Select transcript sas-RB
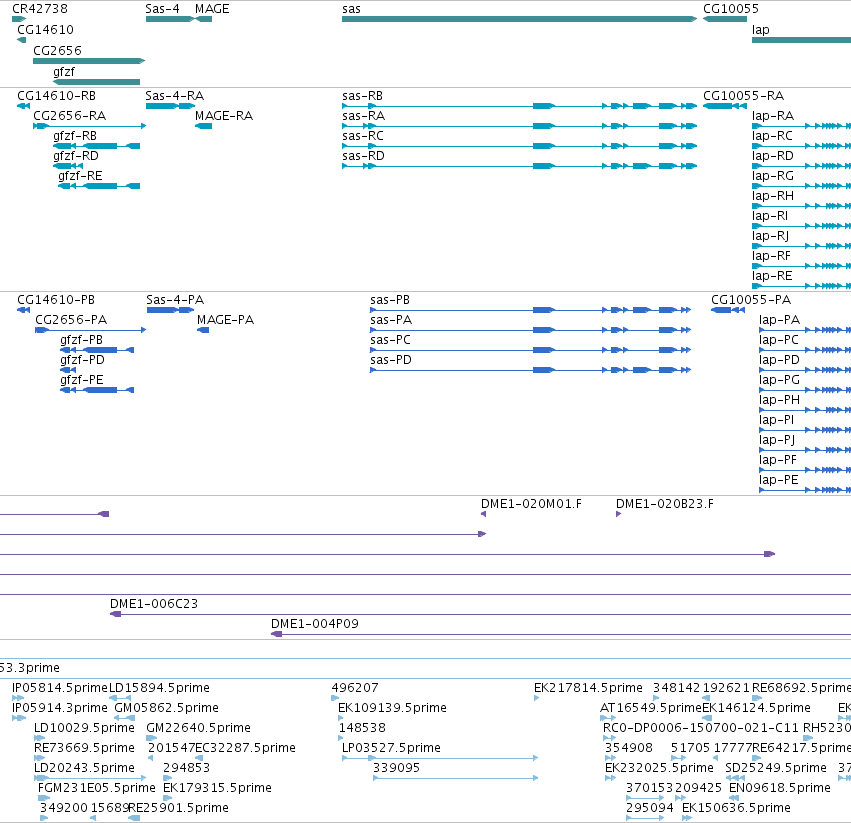The width and height of the screenshot is (851, 823). pyautogui.click(x=519, y=106)
